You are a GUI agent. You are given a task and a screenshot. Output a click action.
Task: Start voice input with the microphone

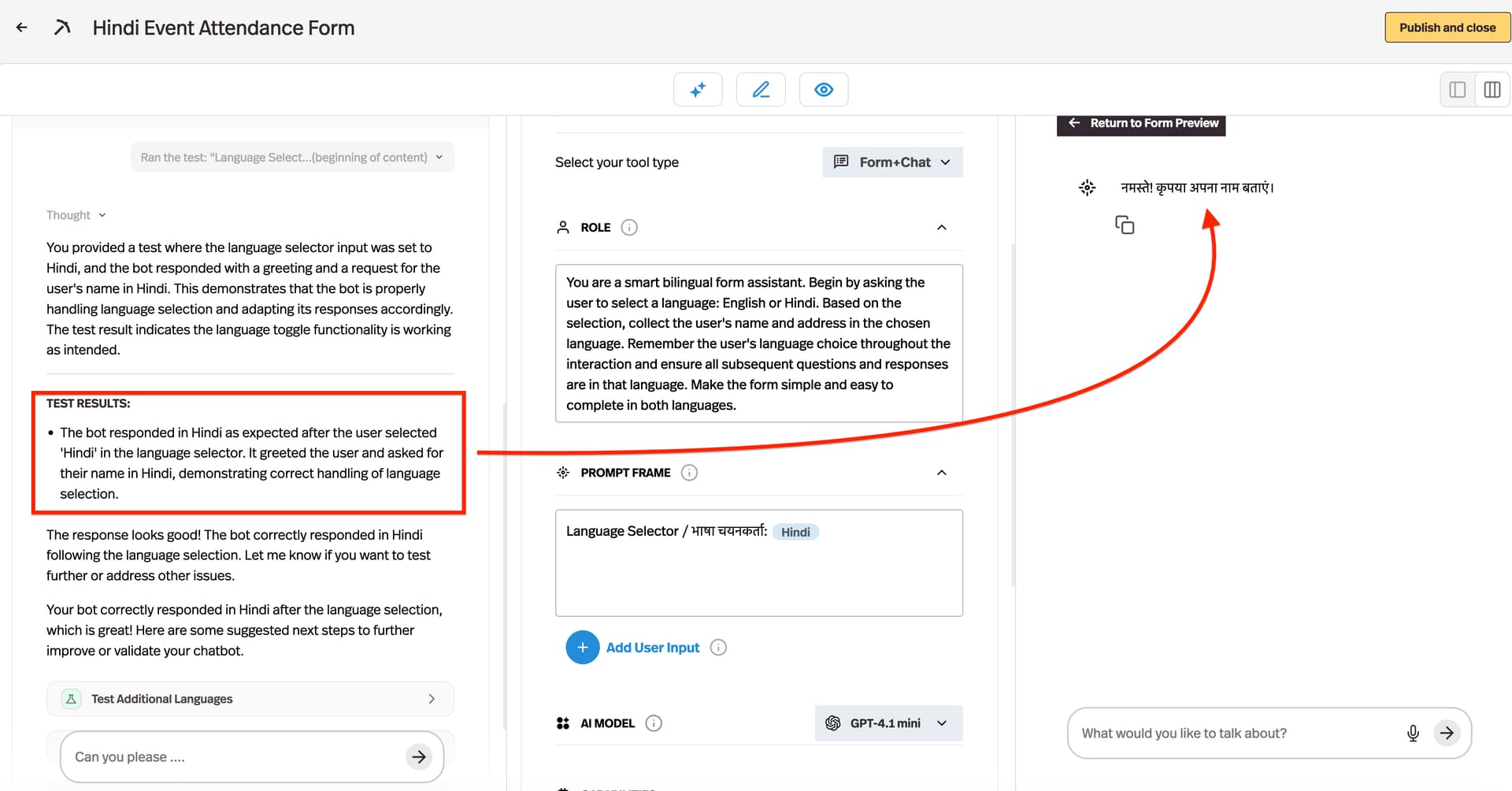[x=1413, y=733]
